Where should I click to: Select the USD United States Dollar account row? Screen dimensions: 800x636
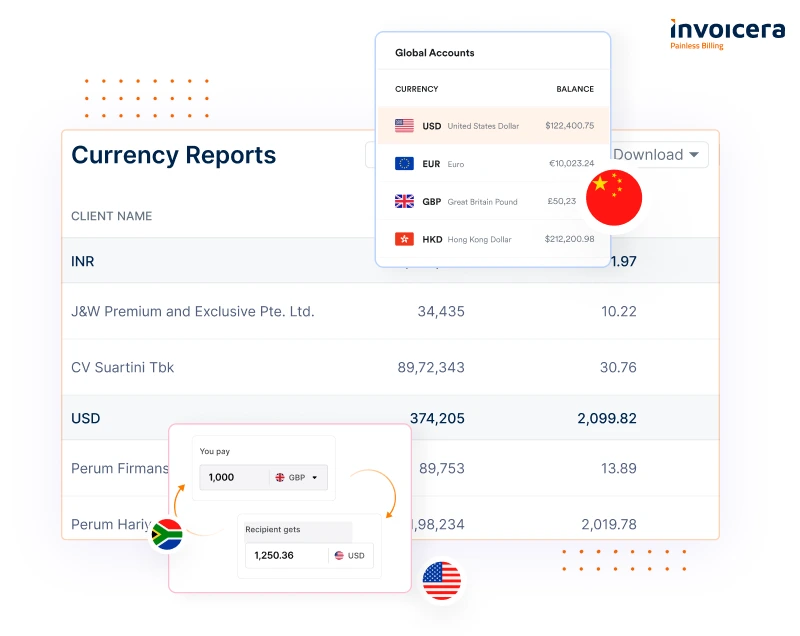493,125
